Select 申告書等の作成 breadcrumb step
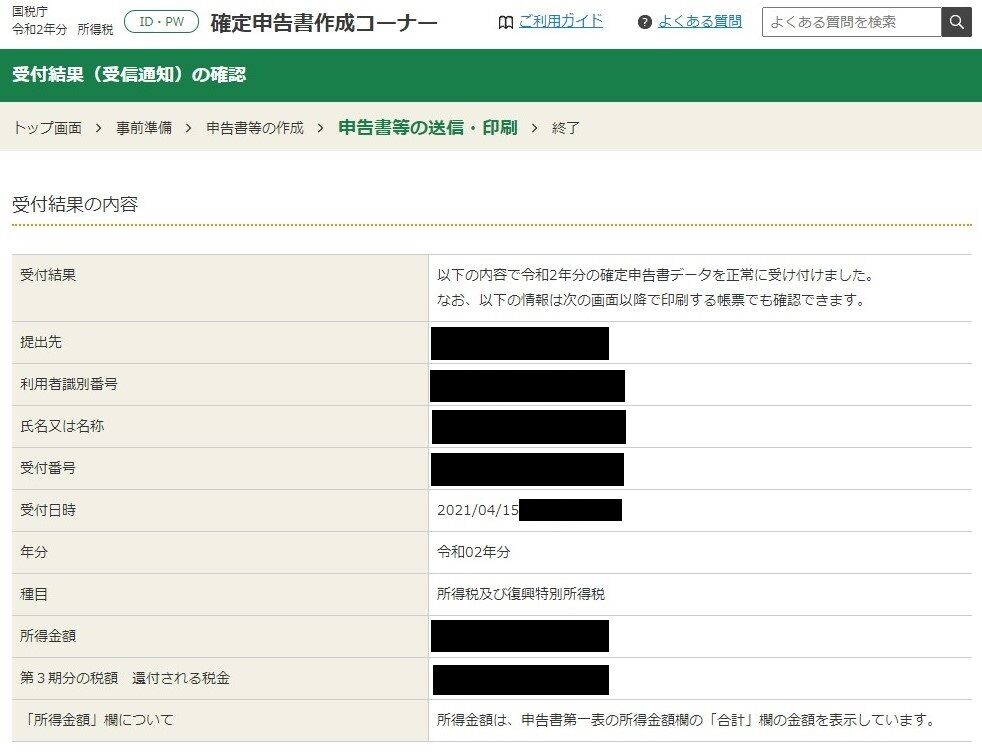This screenshot has width=982, height=752. pos(255,128)
